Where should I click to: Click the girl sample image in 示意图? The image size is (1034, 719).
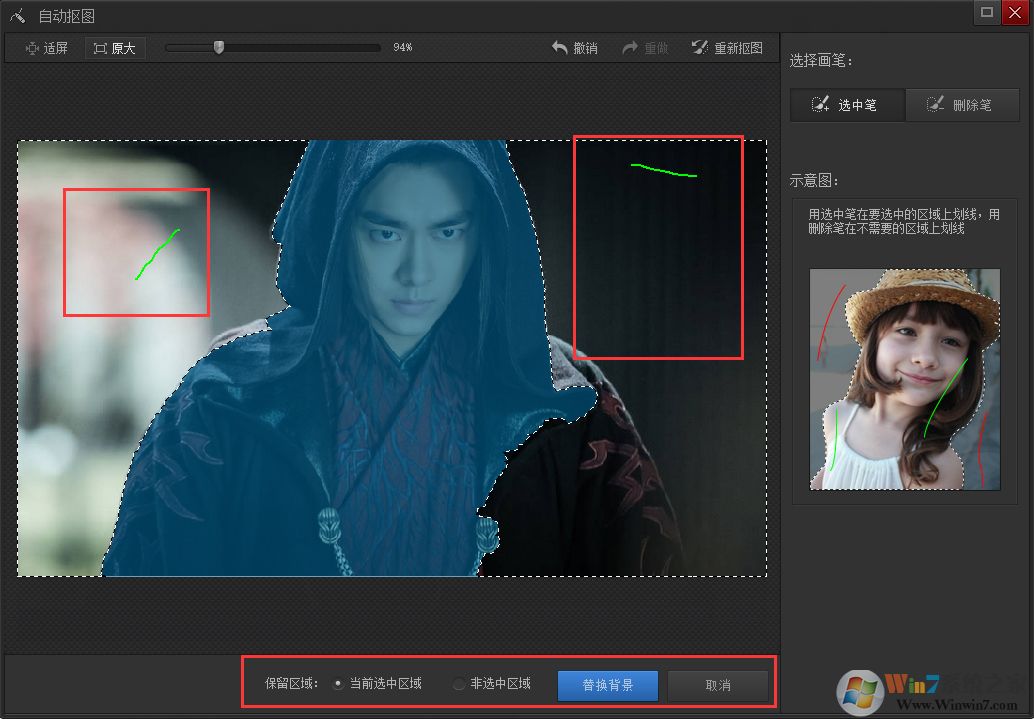pos(902,380)
